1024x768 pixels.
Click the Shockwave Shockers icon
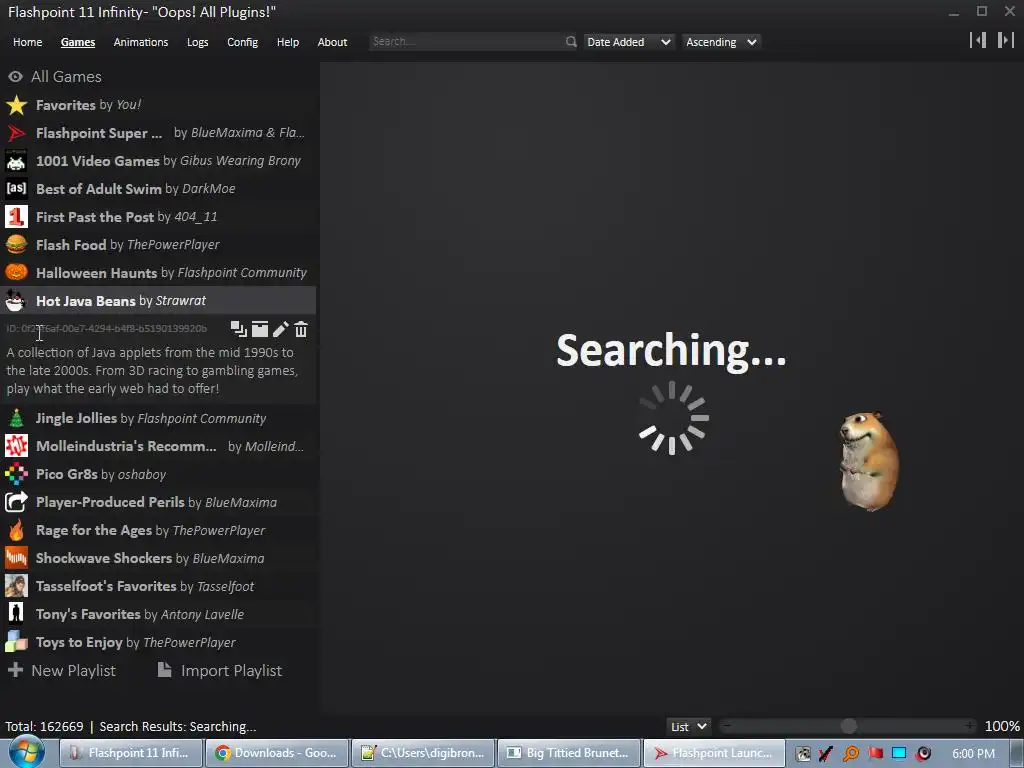[16, 558]
